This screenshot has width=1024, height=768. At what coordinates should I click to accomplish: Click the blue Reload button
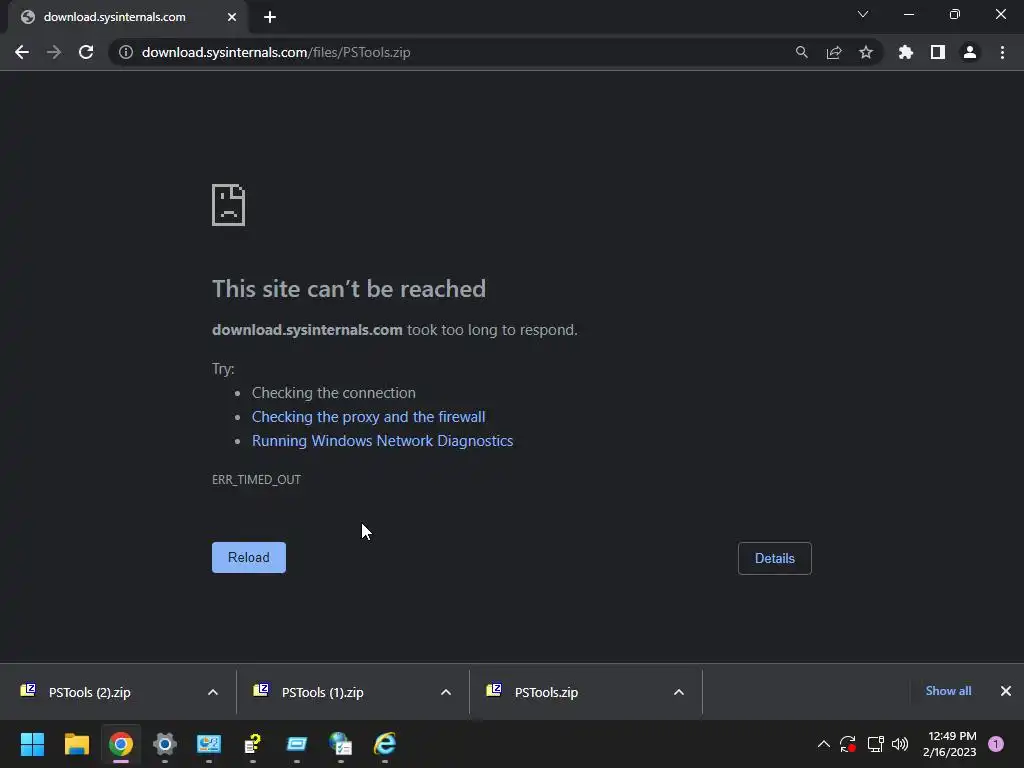249,558
